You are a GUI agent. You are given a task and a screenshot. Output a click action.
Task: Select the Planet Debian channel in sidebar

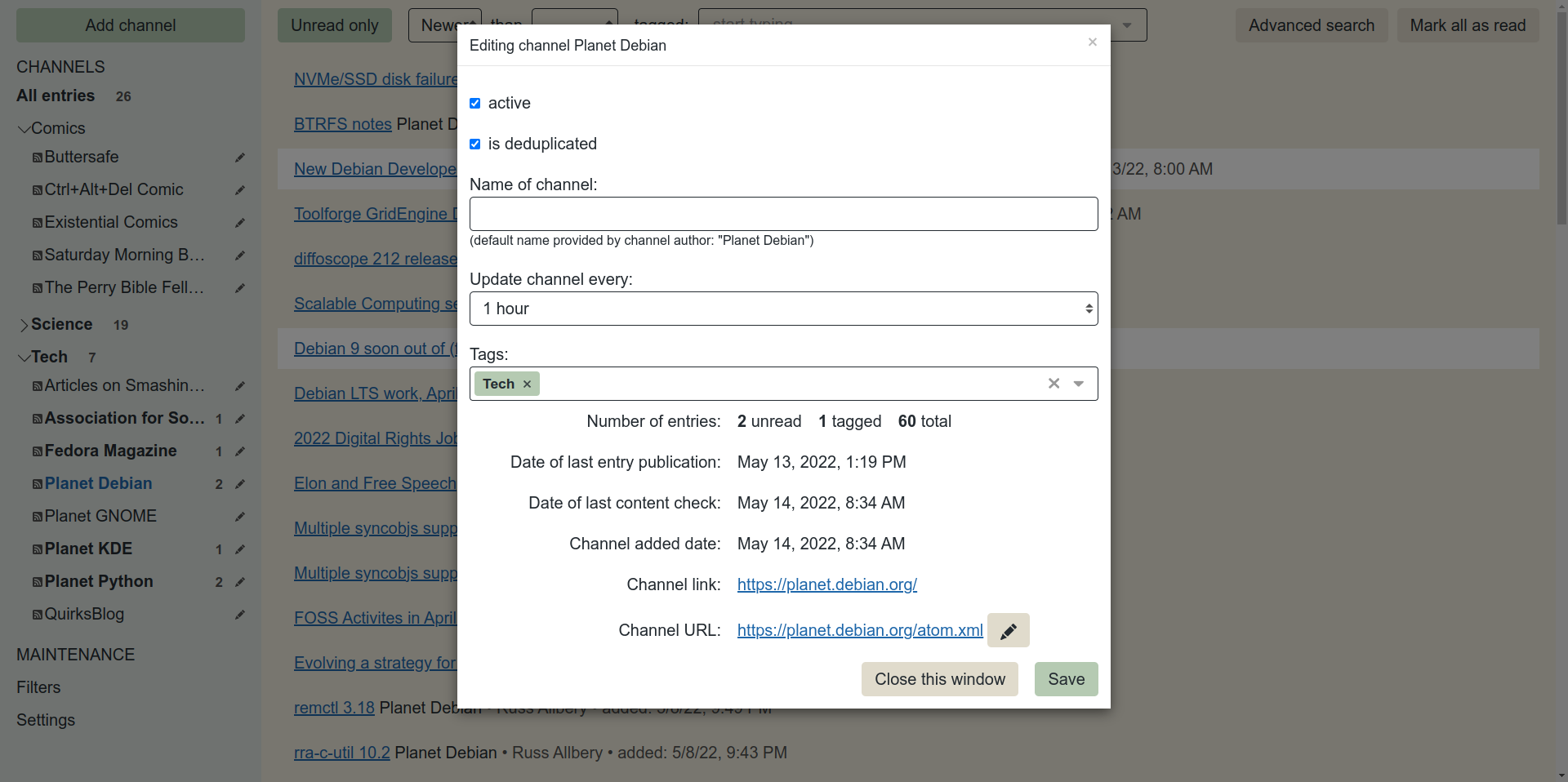(x=98, y=483)
